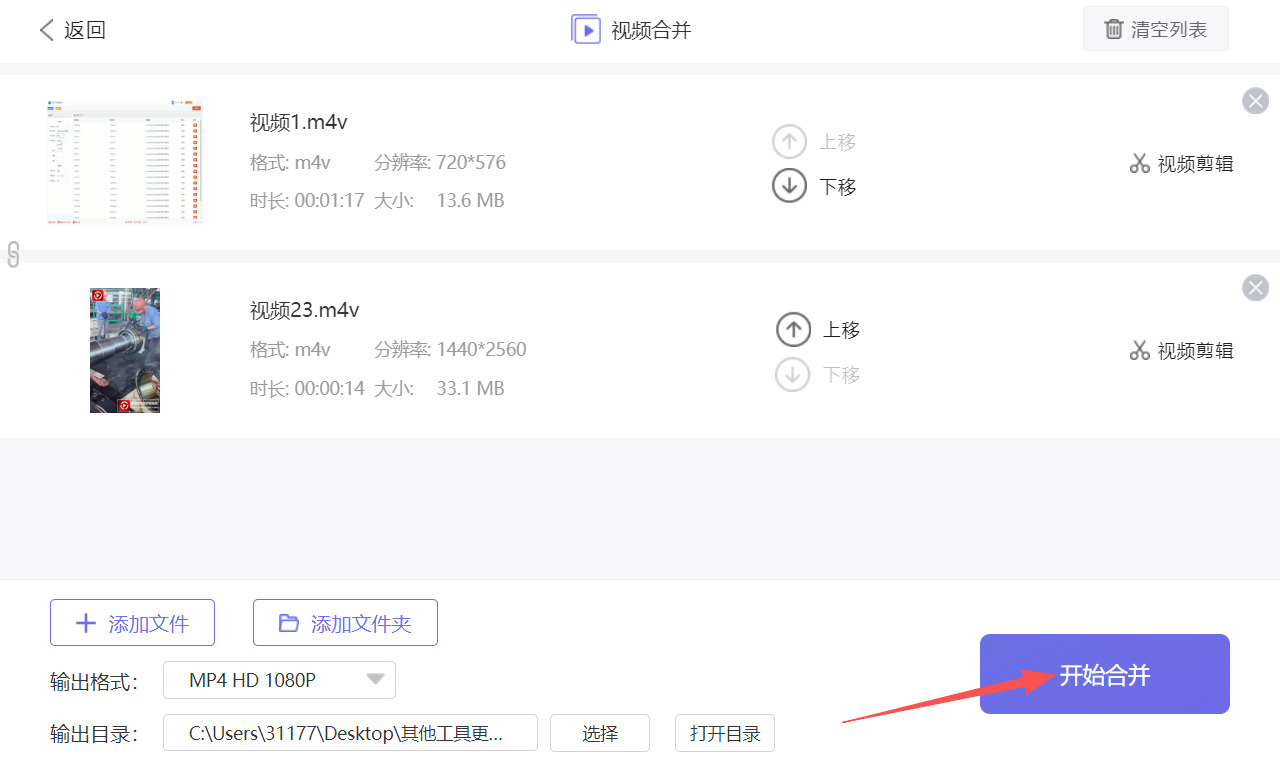
Task: Click 视频剪辑 text for 视频23.m4v
Action: click(x=1196, y=351)
